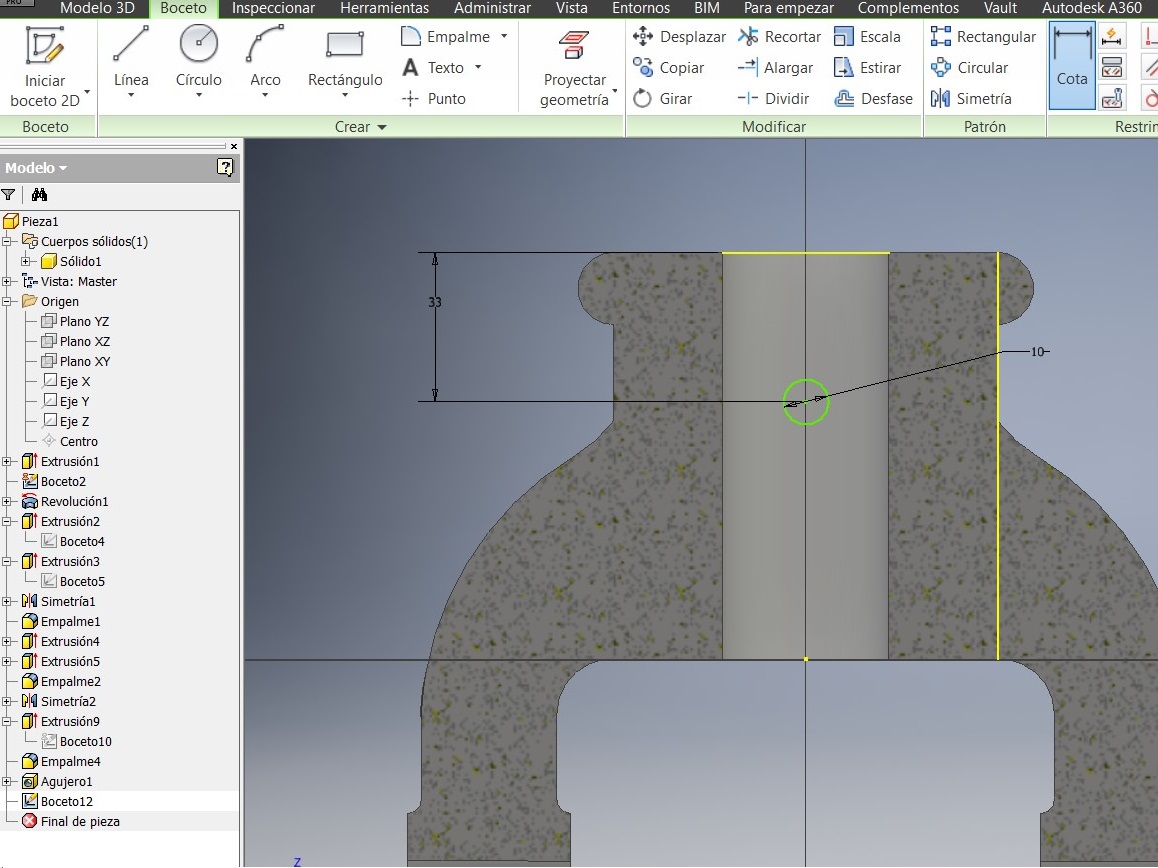Image resolution: width=1158 pixels, height=868 pixels.
Task: Open the Modelo panel help icon
Action: [225, 167]
